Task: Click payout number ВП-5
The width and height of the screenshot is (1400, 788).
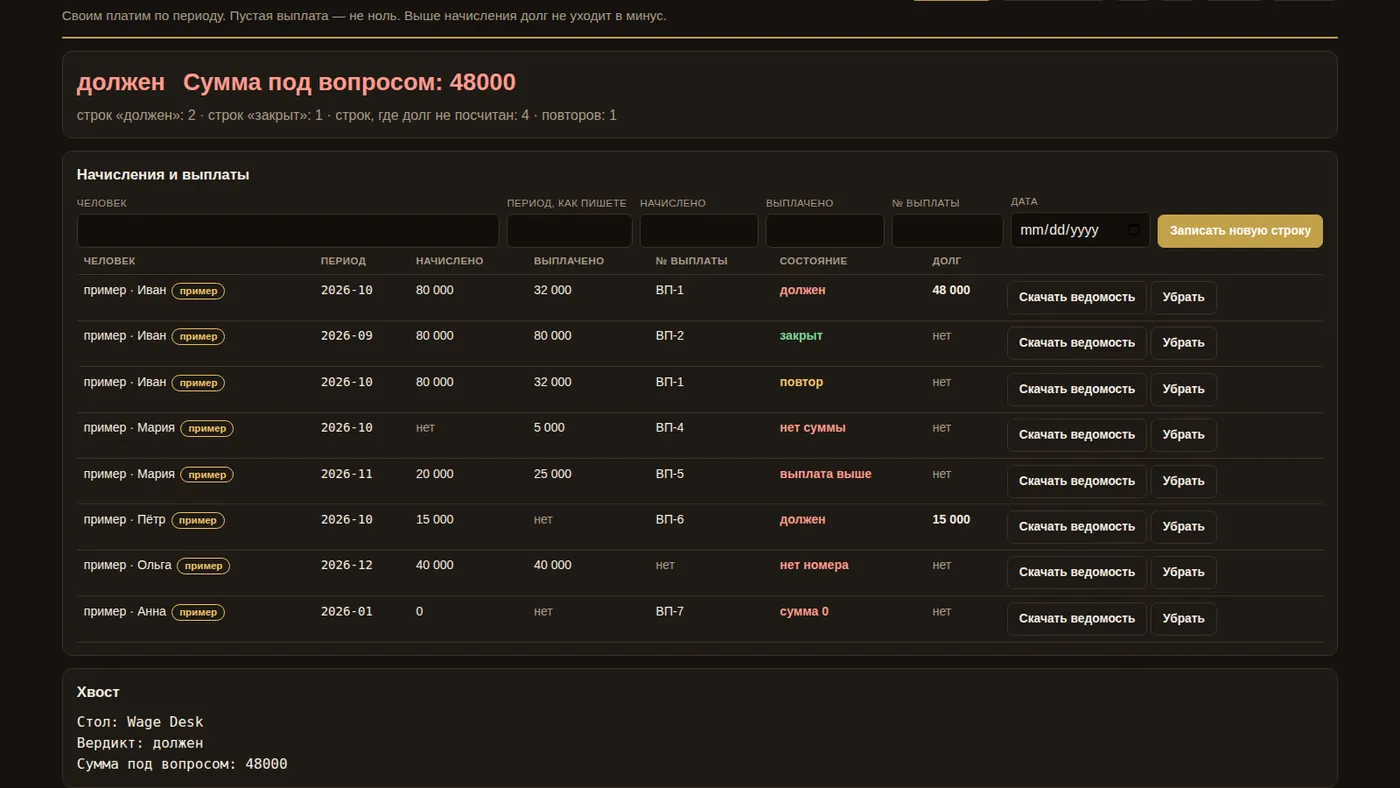Action: point(670,474)
